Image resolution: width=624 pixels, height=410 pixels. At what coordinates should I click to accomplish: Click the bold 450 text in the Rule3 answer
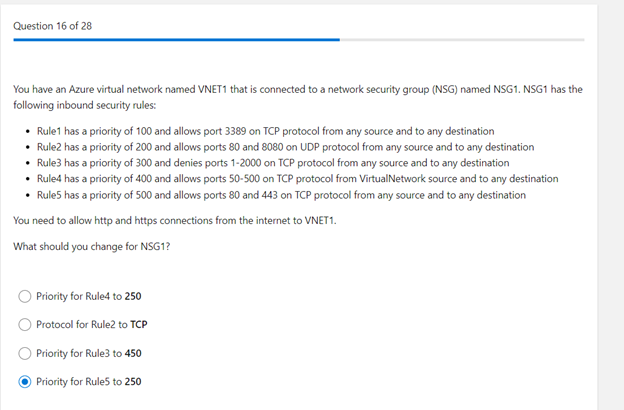click(133, 353)
